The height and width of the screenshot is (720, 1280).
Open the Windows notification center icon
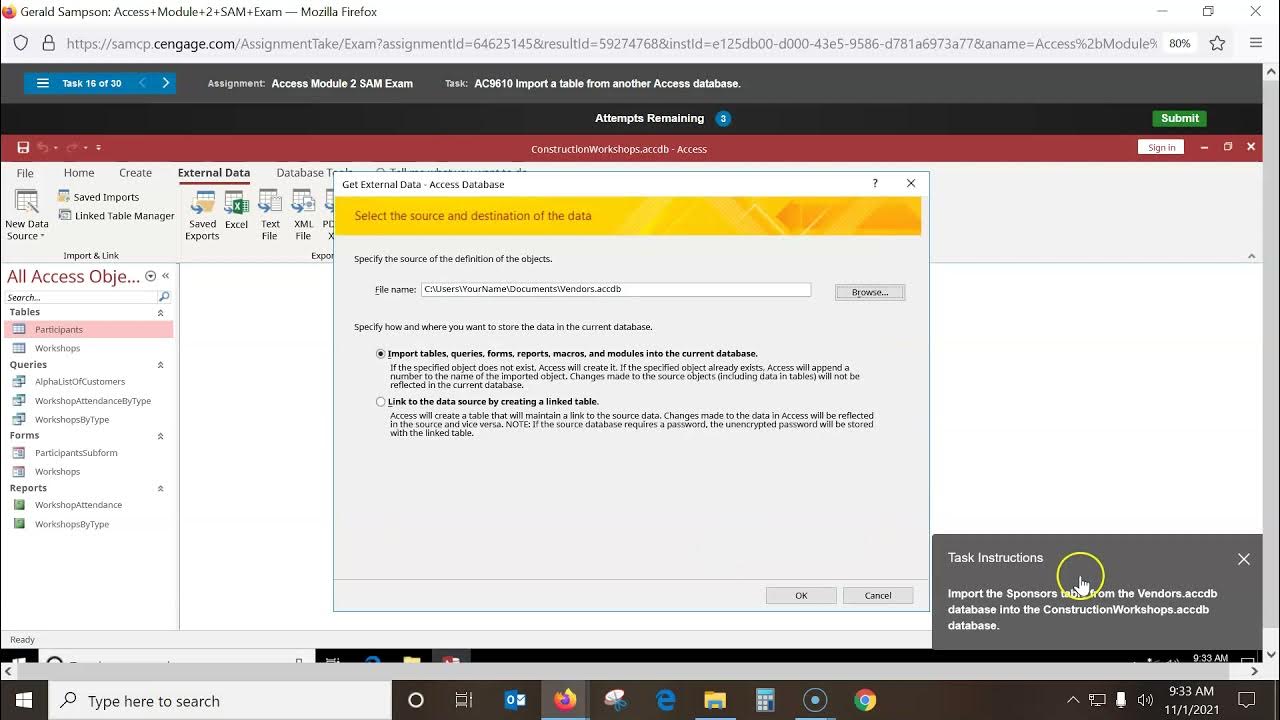(x=1247, y=700)
